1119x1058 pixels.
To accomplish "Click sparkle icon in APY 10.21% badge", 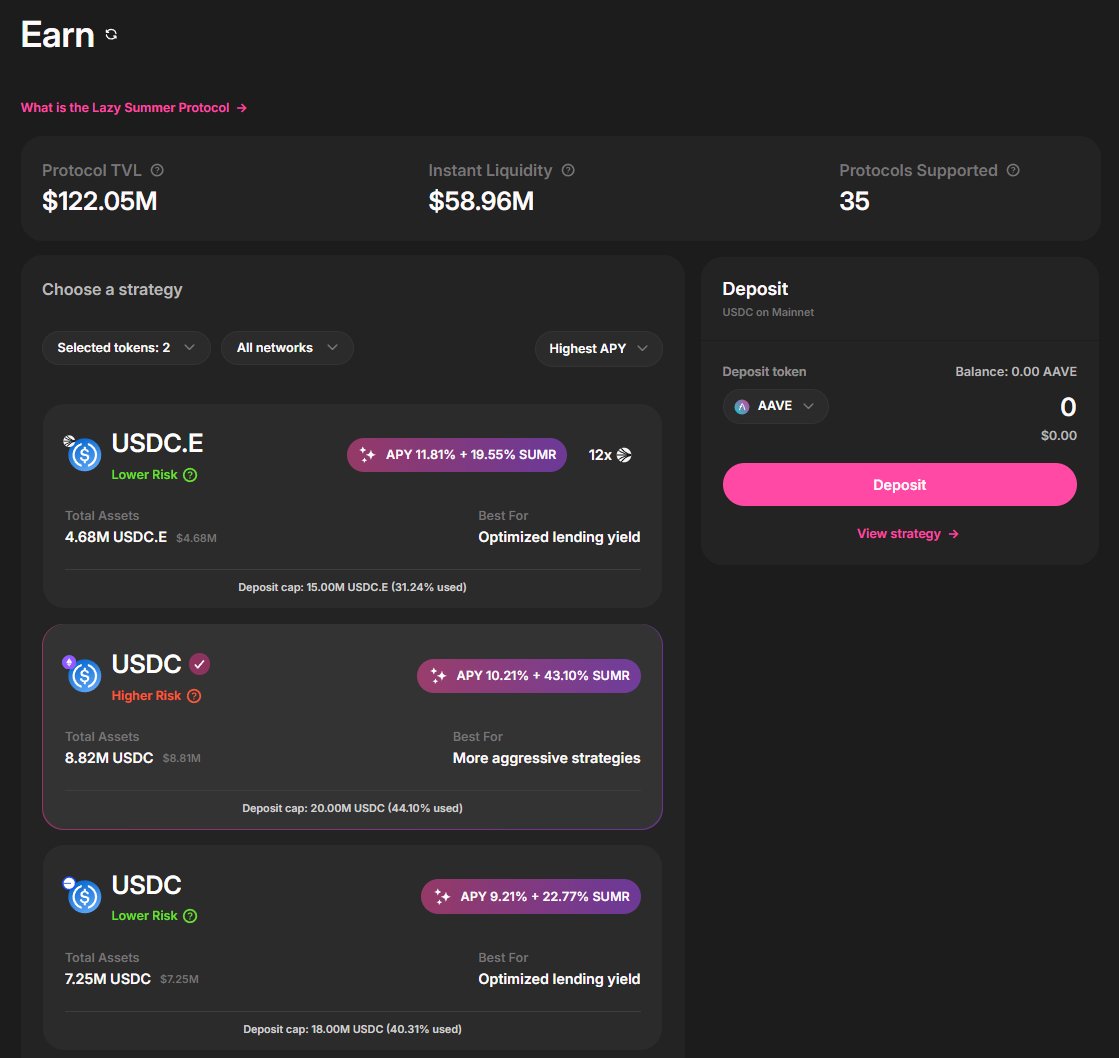I will pyautogui.click(x=438, y=676).
